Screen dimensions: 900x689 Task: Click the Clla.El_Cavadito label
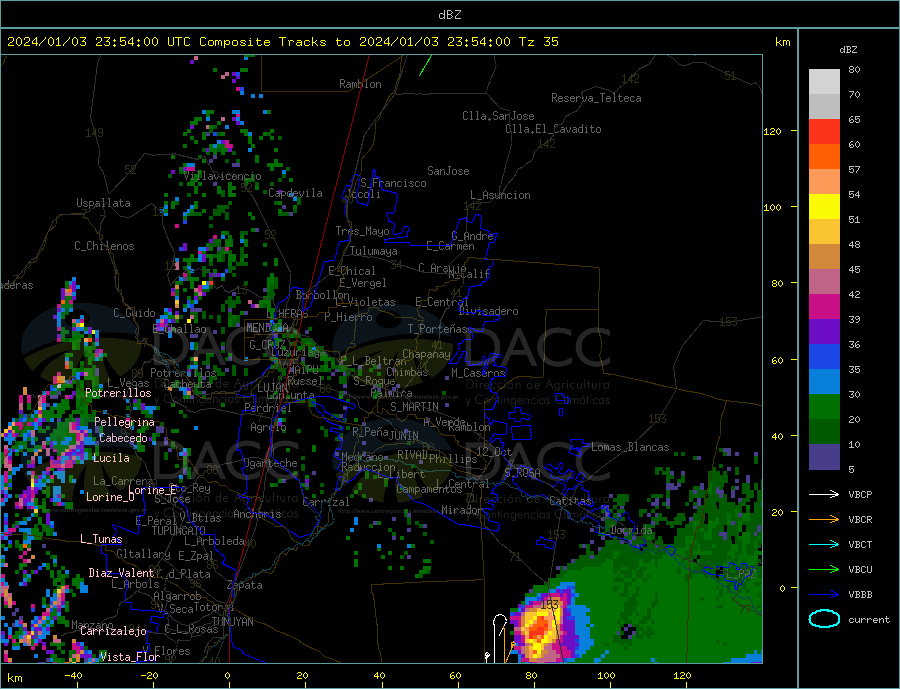553,129
